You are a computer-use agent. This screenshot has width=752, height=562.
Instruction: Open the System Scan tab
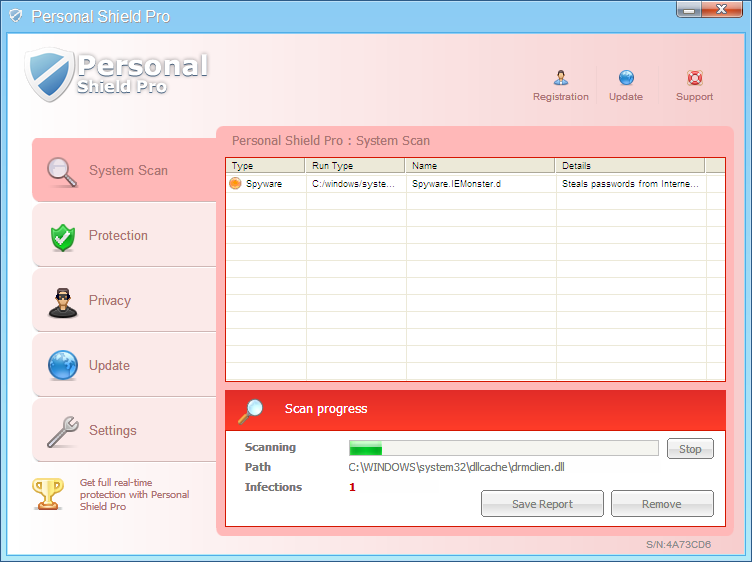[124, 170]
